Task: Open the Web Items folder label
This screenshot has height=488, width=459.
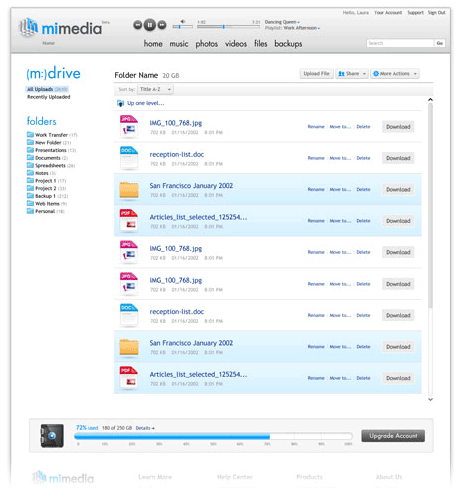Action: [47, 204]
